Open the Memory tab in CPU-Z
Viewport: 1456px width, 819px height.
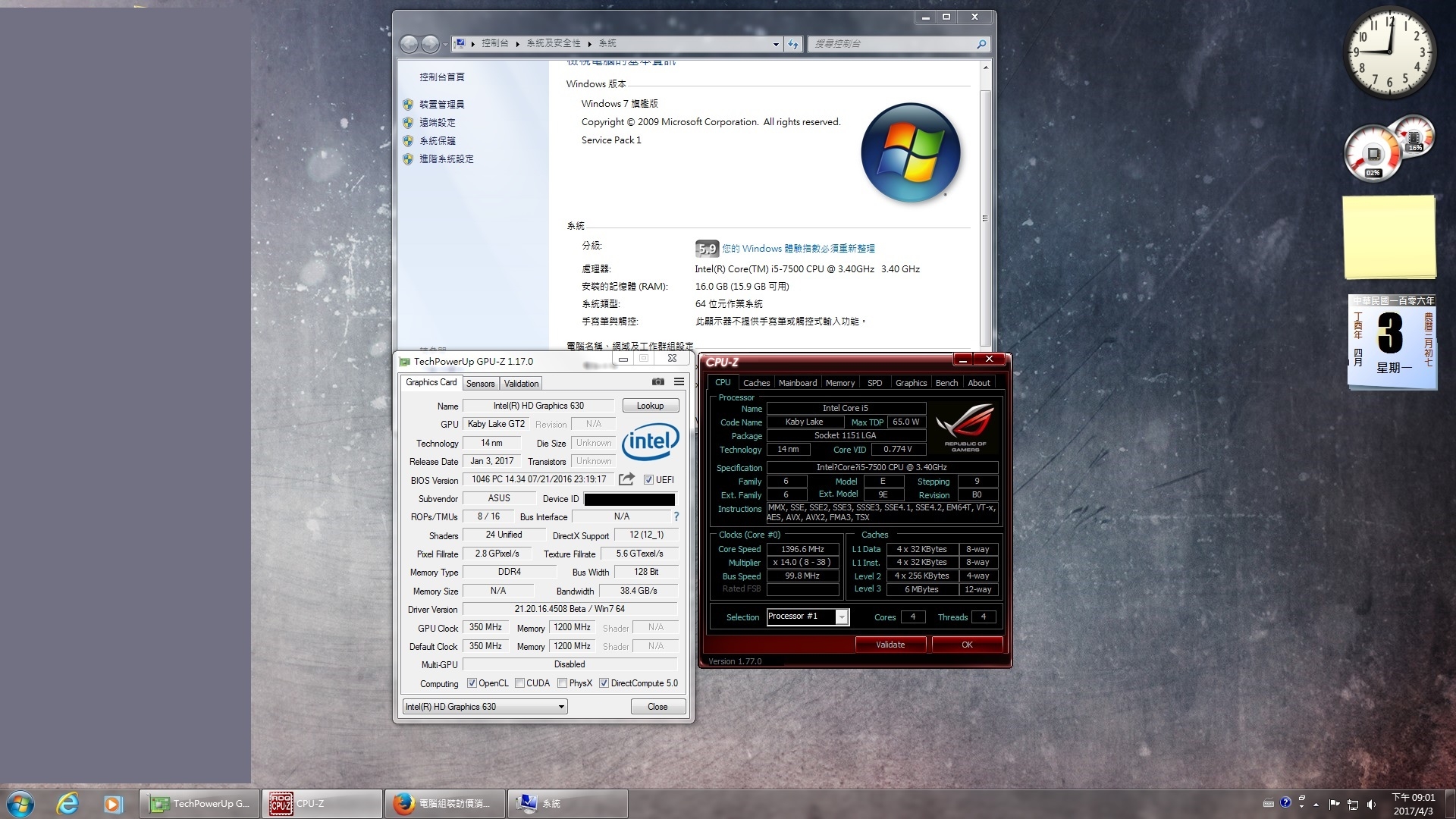pyautogui.click(x=839, y=383)
